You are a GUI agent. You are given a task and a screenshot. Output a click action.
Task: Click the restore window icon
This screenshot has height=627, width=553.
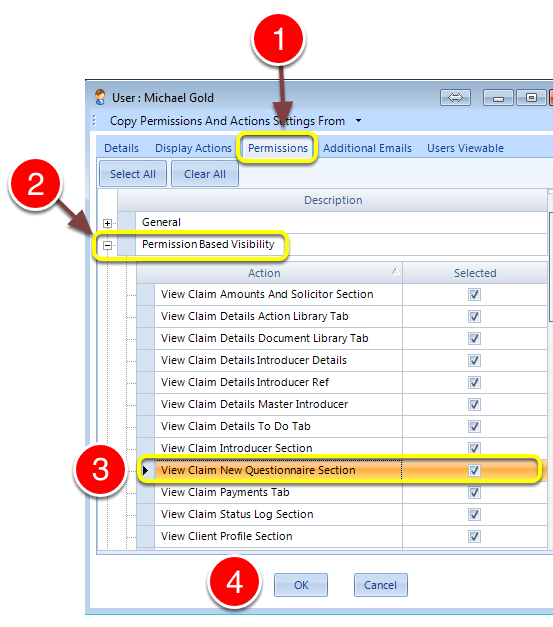click(531, 97)
